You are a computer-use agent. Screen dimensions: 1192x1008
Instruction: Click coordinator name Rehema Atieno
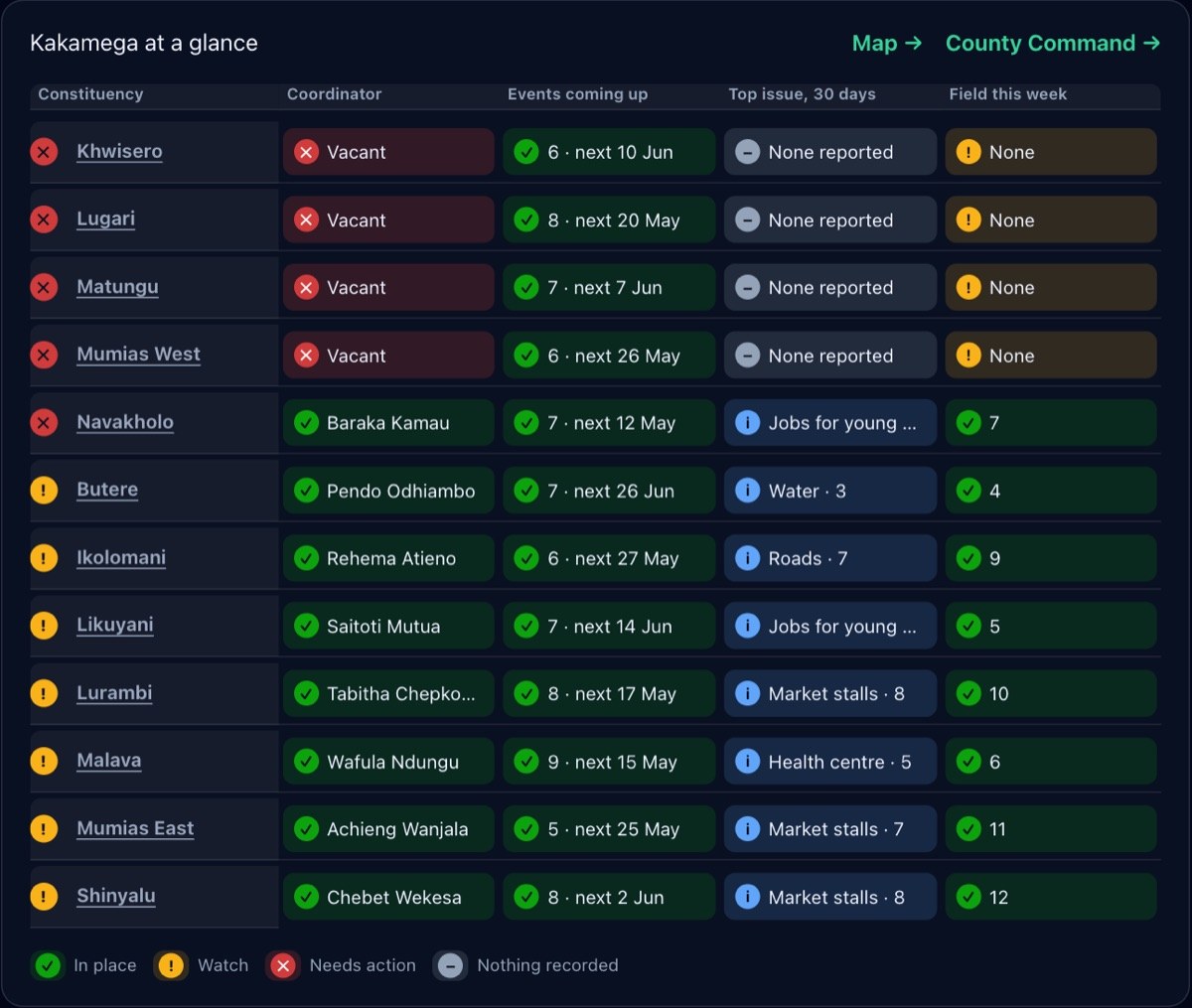tap(391, 558)
